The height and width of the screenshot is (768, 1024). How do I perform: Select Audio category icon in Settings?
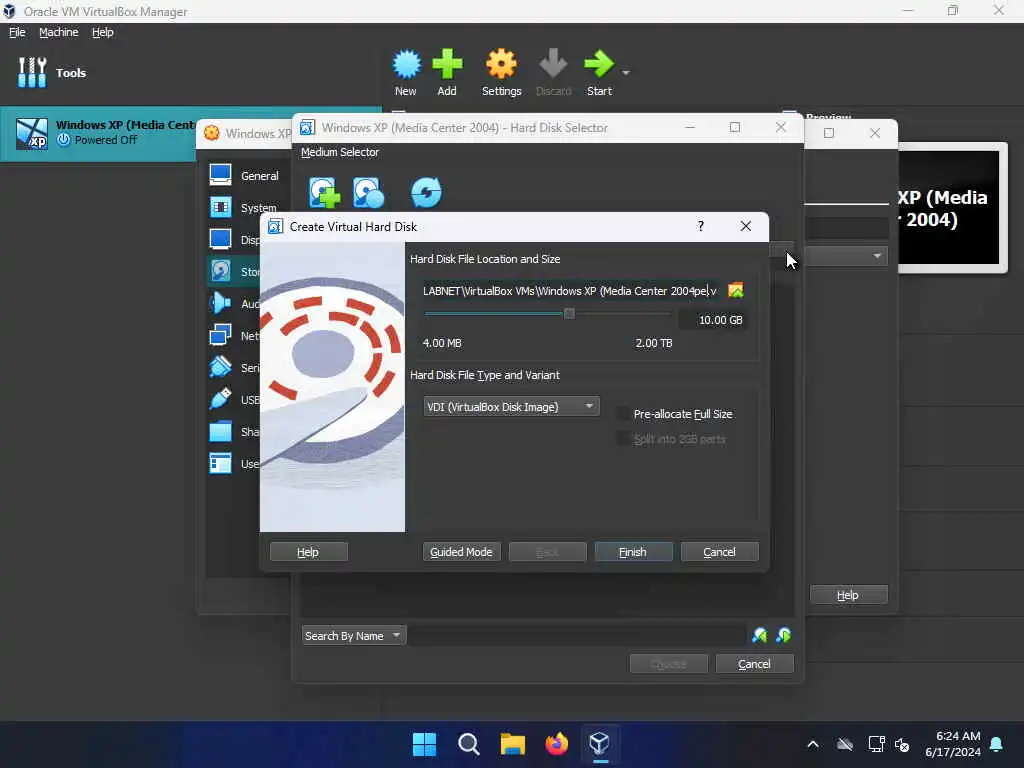pyautogui.click(x=221, y=303)
